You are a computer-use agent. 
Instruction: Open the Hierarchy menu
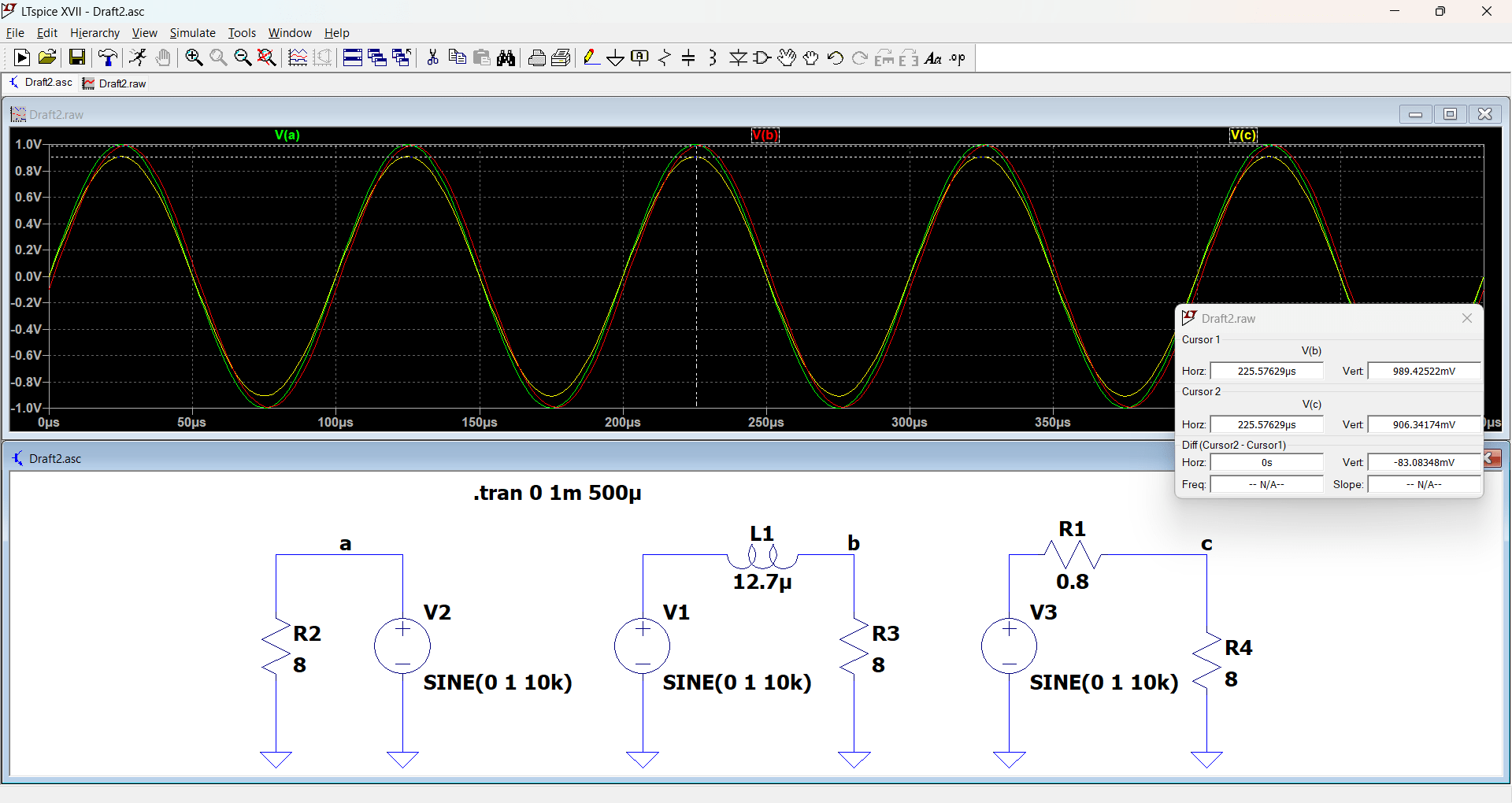94,33
